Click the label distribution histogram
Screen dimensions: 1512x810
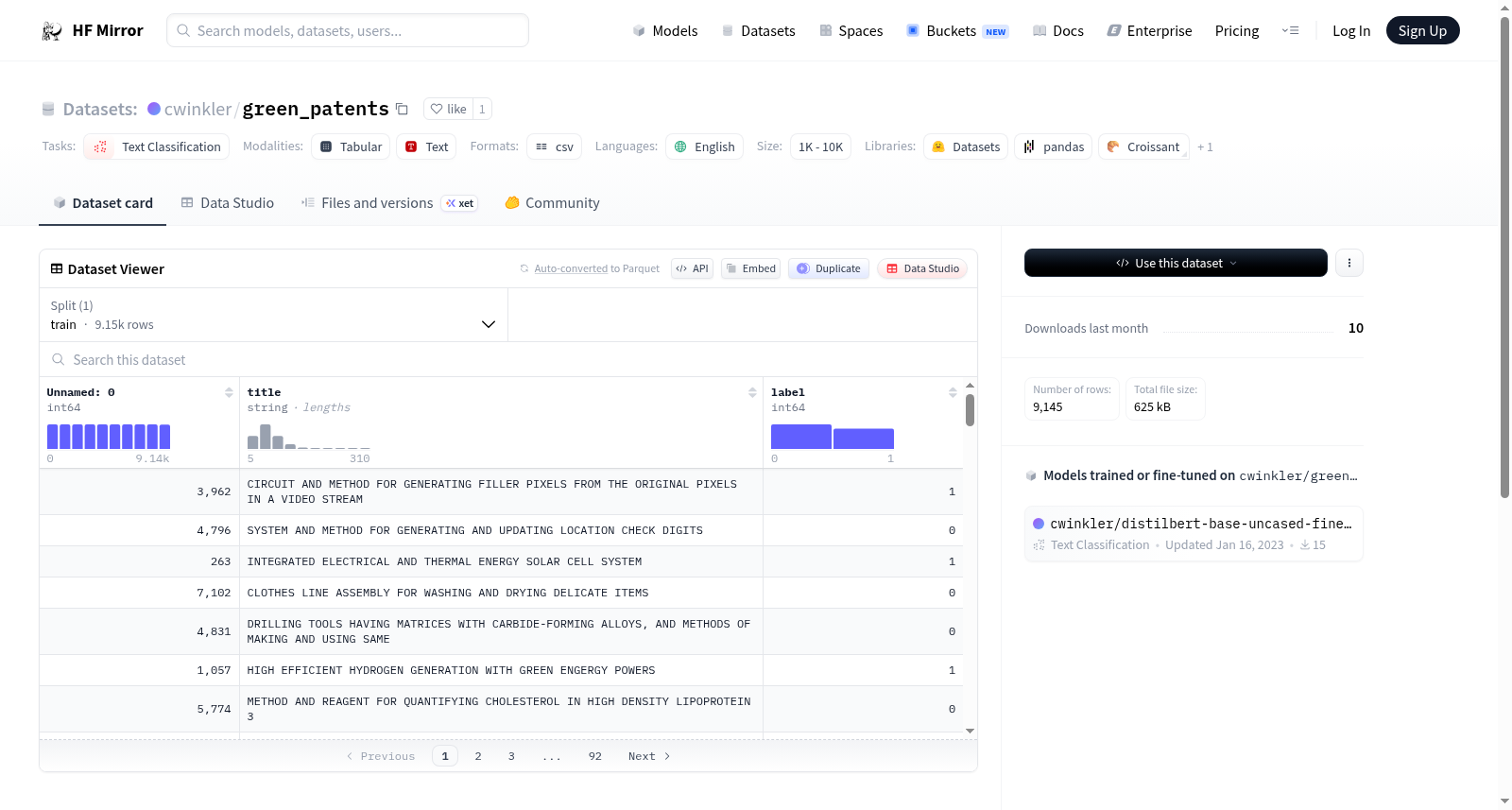point(833,437)
